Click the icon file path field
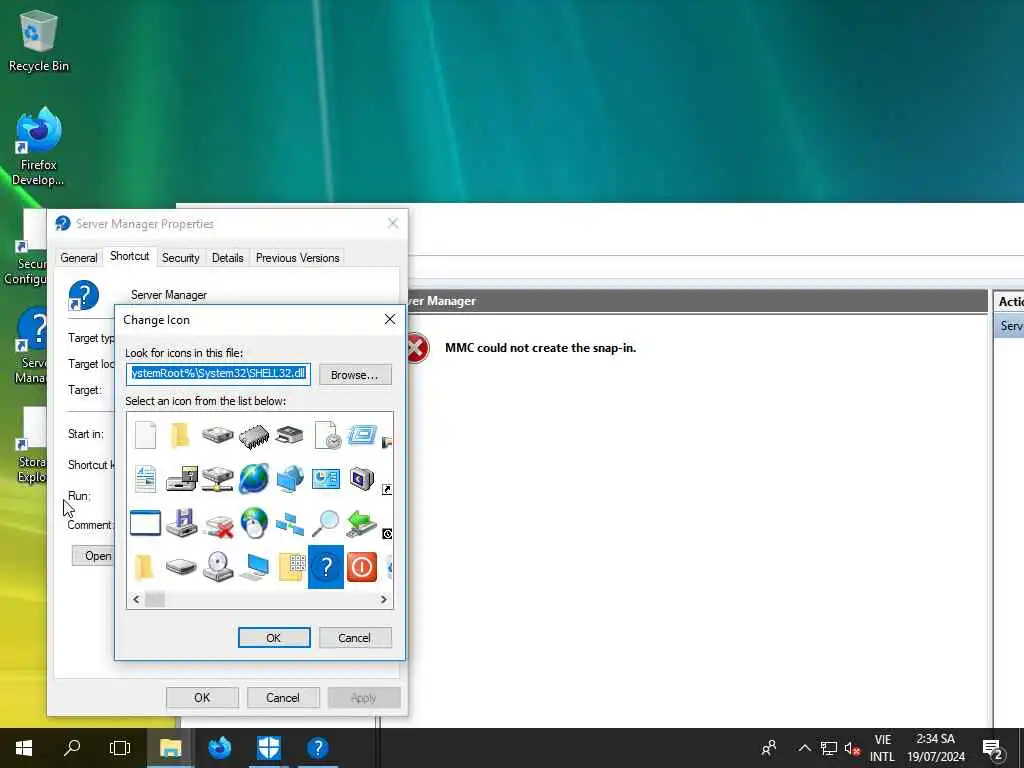 point(218,374)
